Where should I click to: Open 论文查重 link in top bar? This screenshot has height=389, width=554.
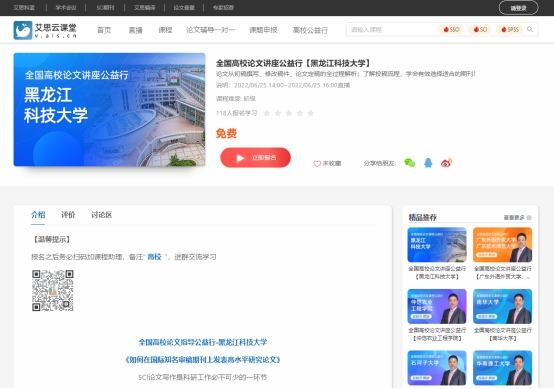point(184,8)
